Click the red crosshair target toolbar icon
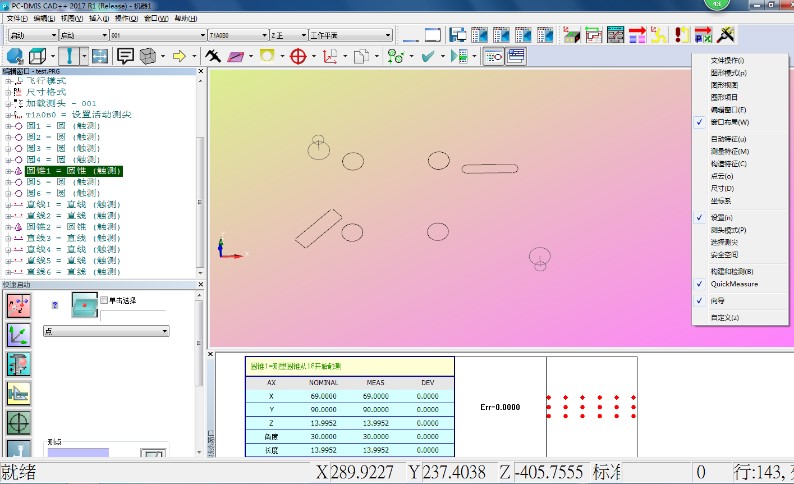 pyautogui.click(x=297, y=56)
